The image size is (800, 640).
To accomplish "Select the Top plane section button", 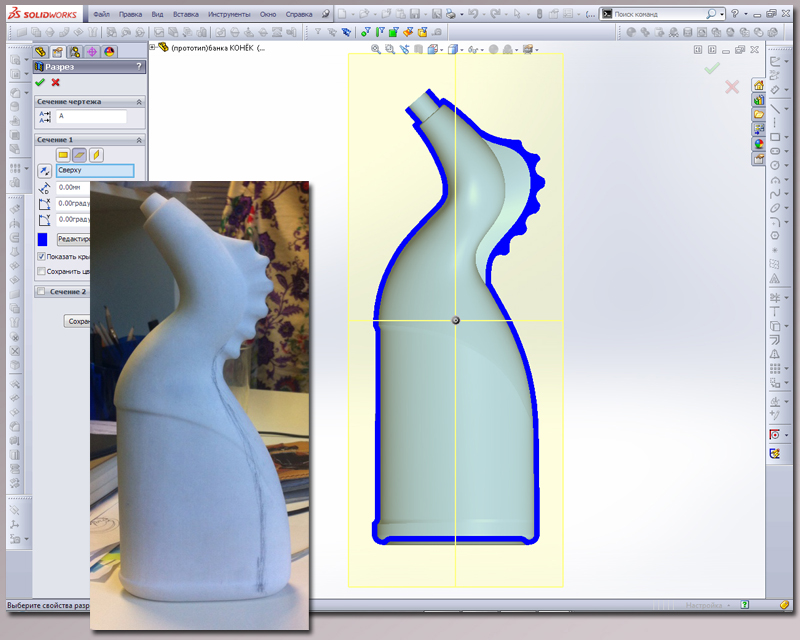I will (x=80, y=155).
